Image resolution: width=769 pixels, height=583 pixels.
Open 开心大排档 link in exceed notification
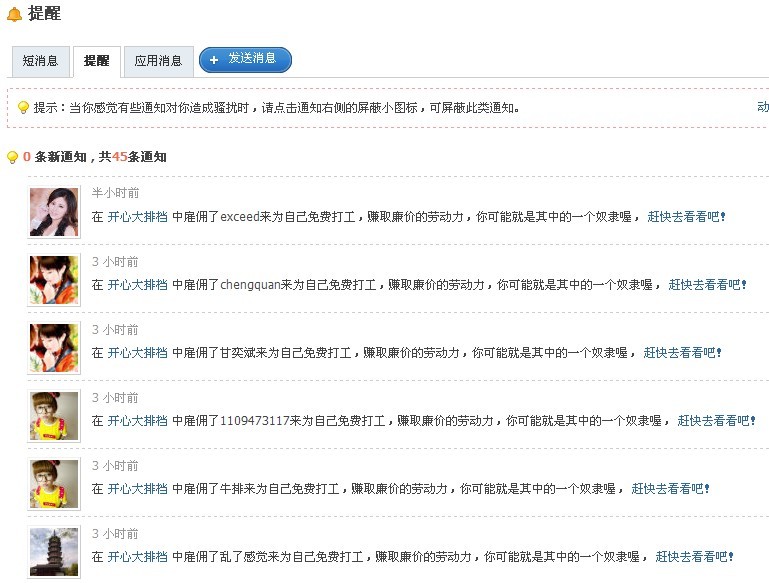pos(137,217)
